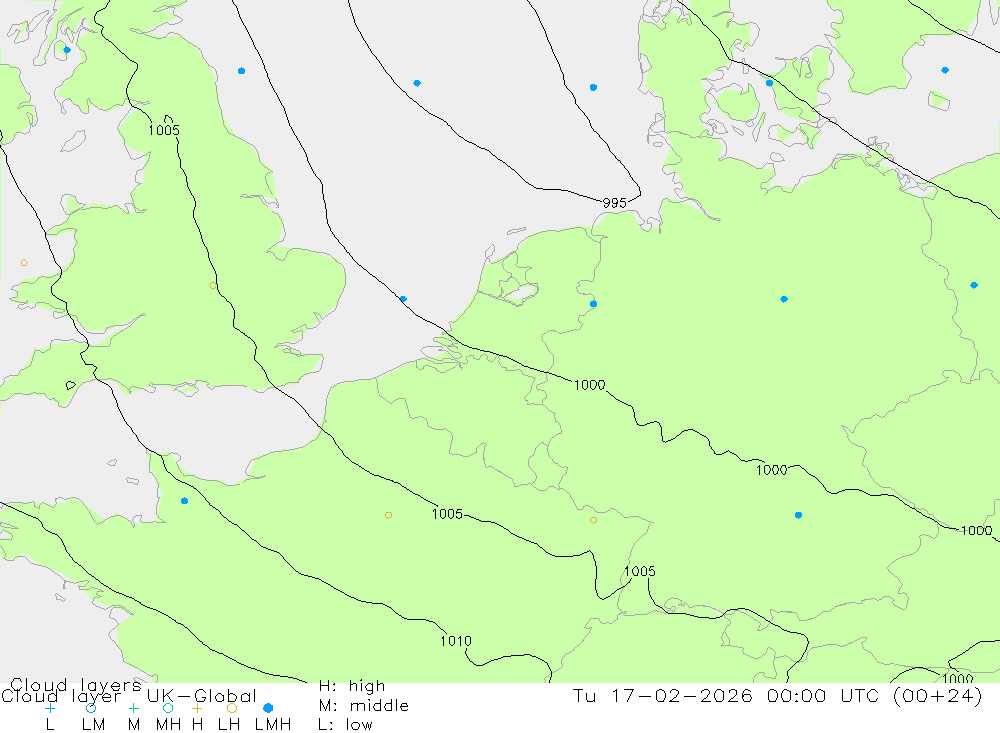The height and width of the screenshot is (733, 1000).
Task: Select the orange circle over northern France near Paris
Action: coord(388,515)
